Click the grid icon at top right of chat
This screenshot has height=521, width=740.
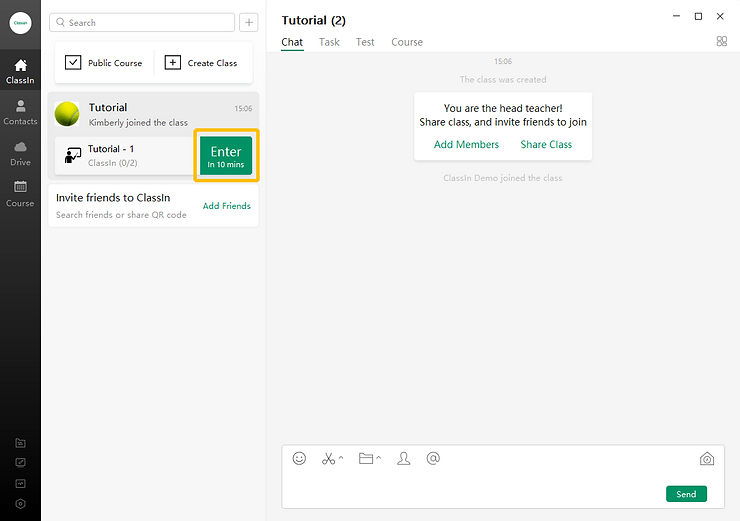pos(722,41)
